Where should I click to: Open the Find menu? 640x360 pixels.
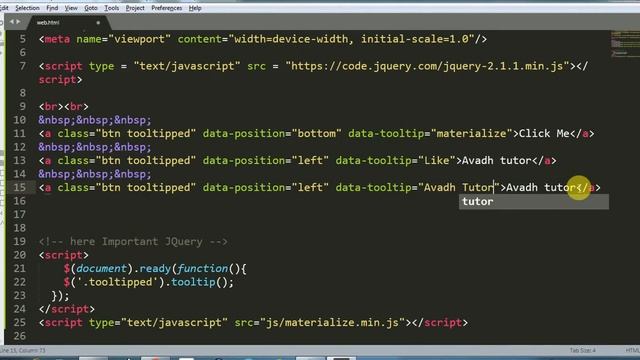(52, 8)
